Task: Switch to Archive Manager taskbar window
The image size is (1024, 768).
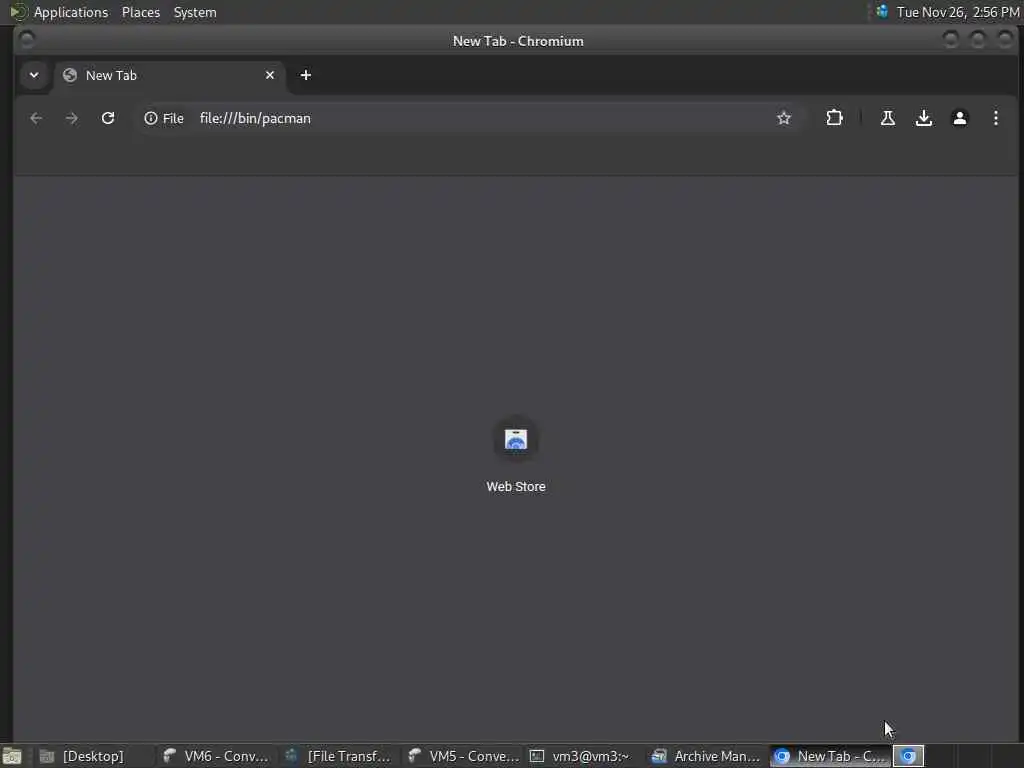Action: point(708,756)
